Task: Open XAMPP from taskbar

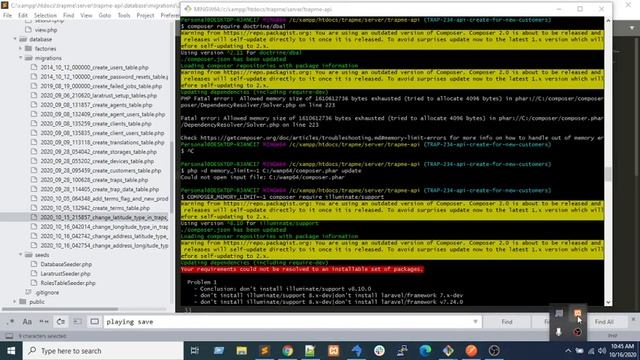Action: click(x=333, y=351)
